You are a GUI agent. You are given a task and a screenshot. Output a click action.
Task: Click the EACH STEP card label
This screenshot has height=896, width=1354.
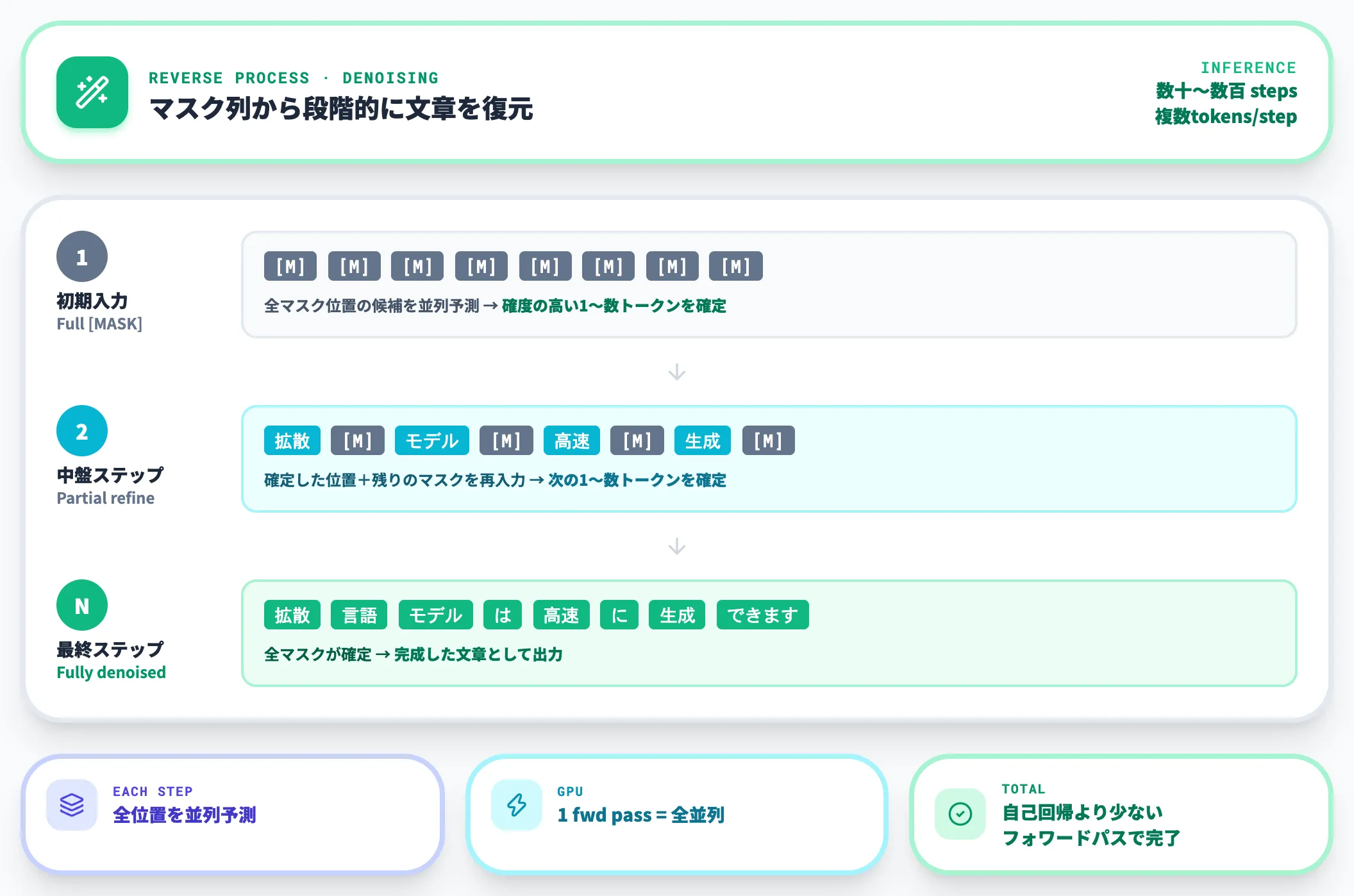[153, 792]
